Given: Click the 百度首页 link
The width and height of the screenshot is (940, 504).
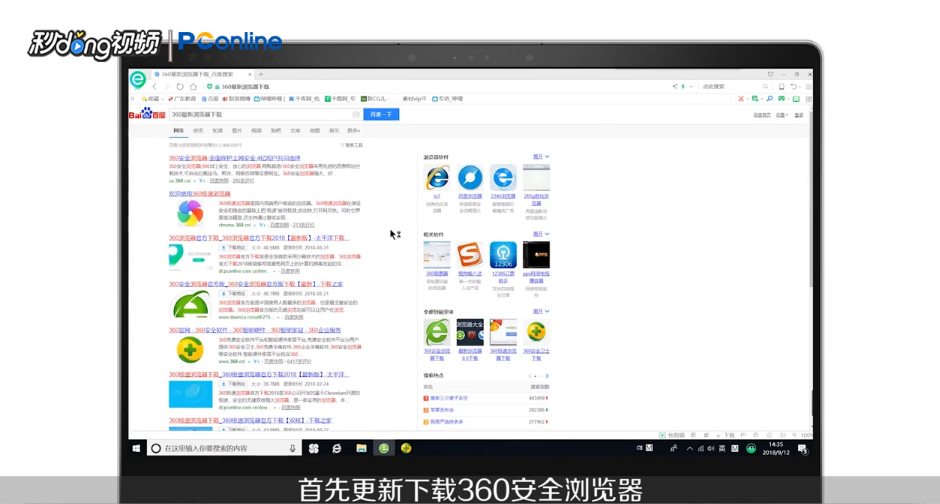Looking at the screenshot, I should pos(762,115).
